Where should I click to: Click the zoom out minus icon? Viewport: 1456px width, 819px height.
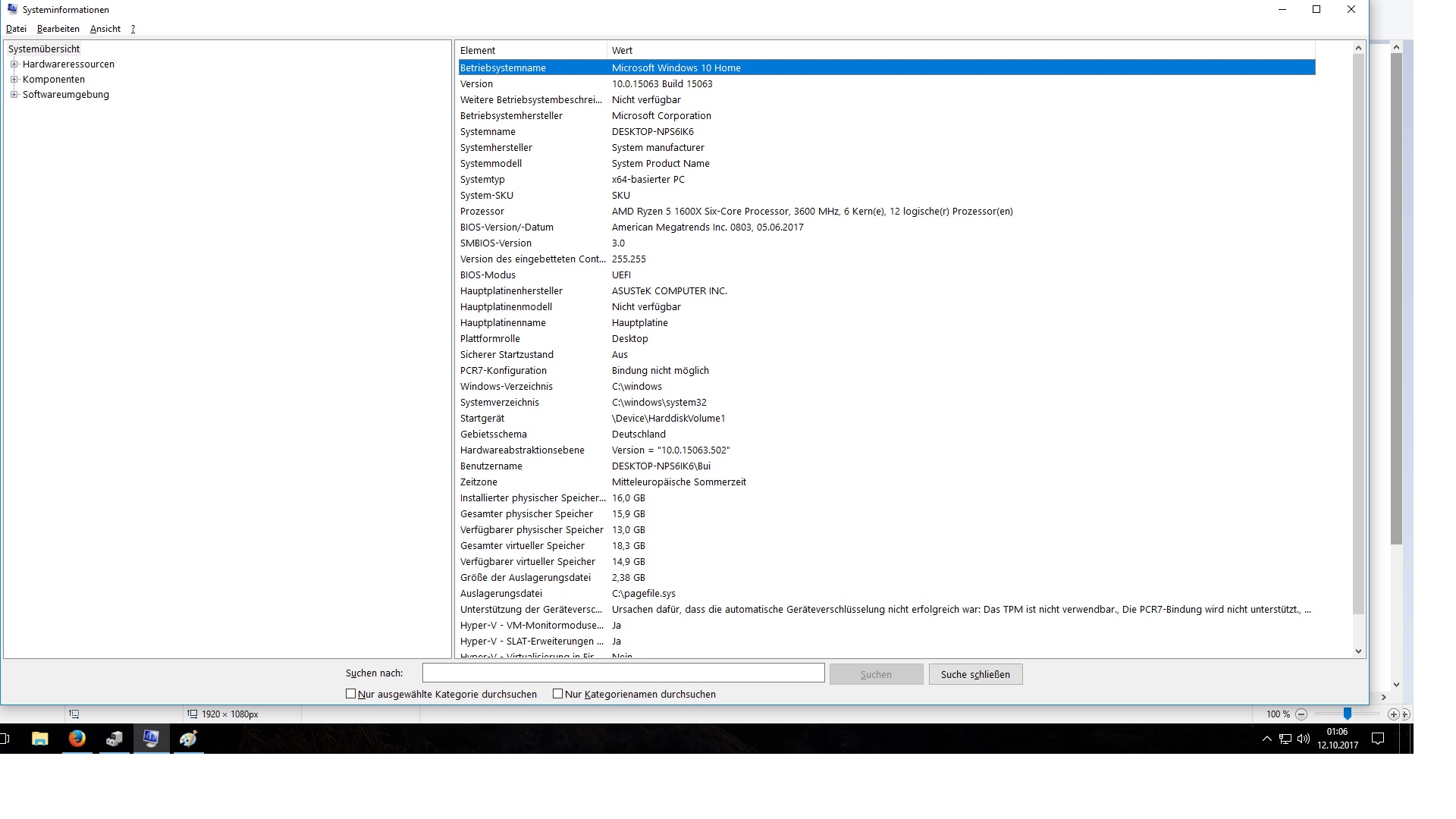1301,714
